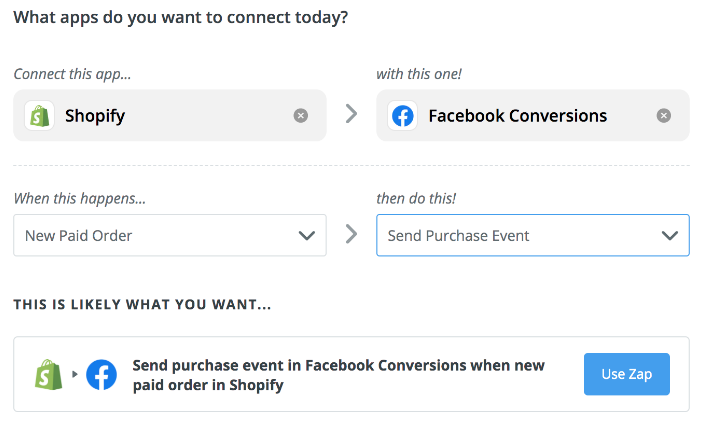The image size is (705, 430).
Task: Click the arrow between trigger and action dropdowns
Action: [352, 234]
